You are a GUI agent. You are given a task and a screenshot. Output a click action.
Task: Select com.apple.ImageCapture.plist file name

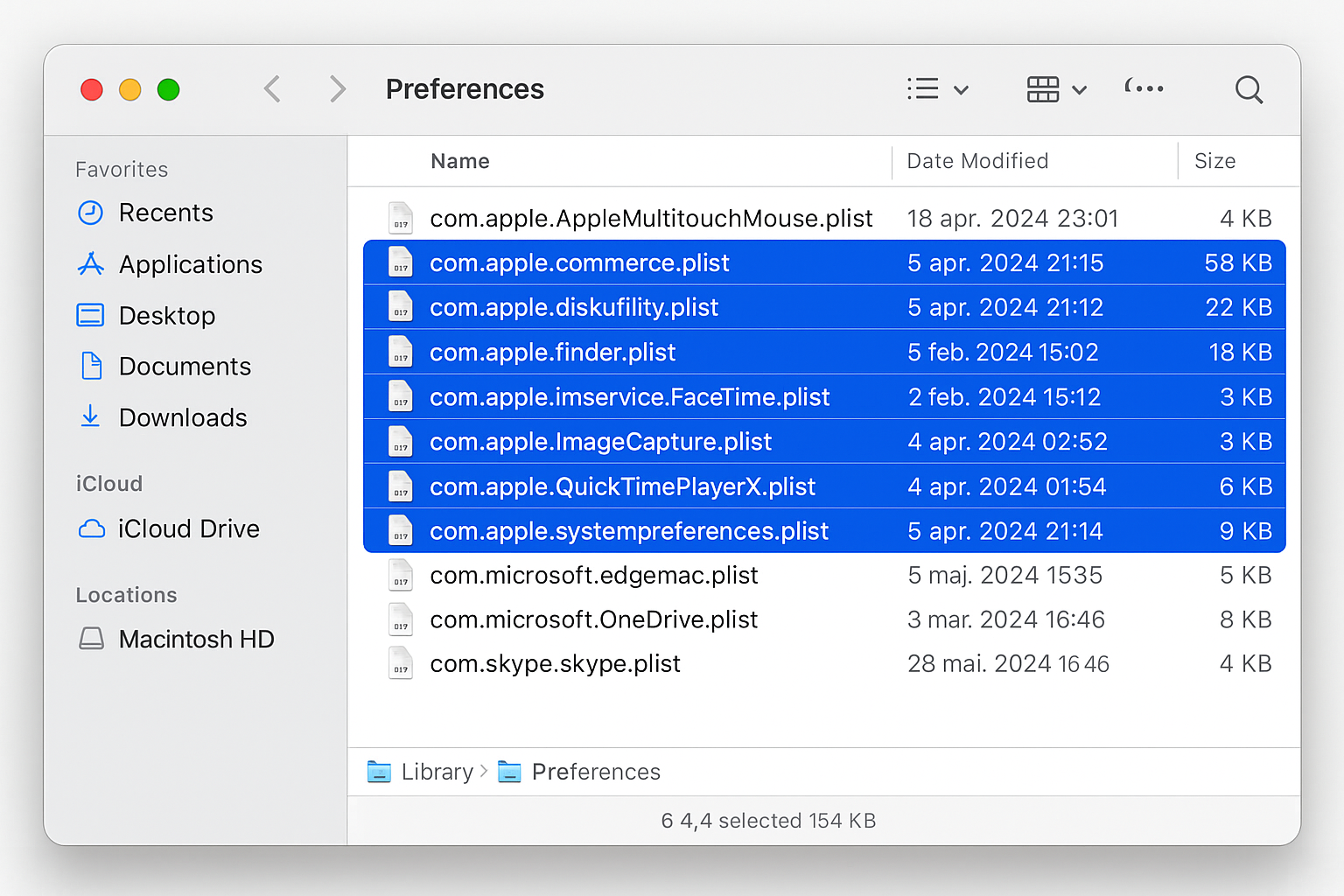click(600, 442)
